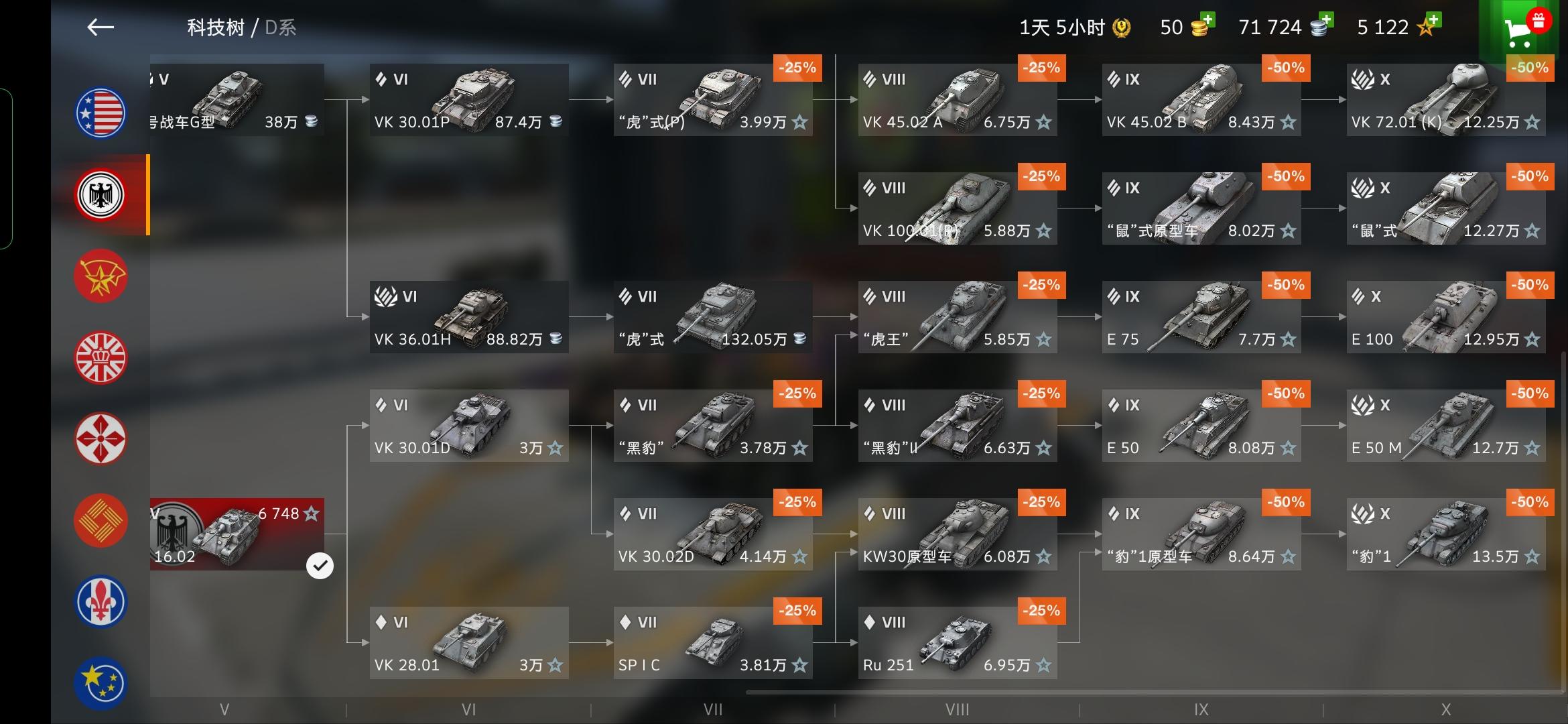Select the European nation stars icon

(x=101, y=684)
